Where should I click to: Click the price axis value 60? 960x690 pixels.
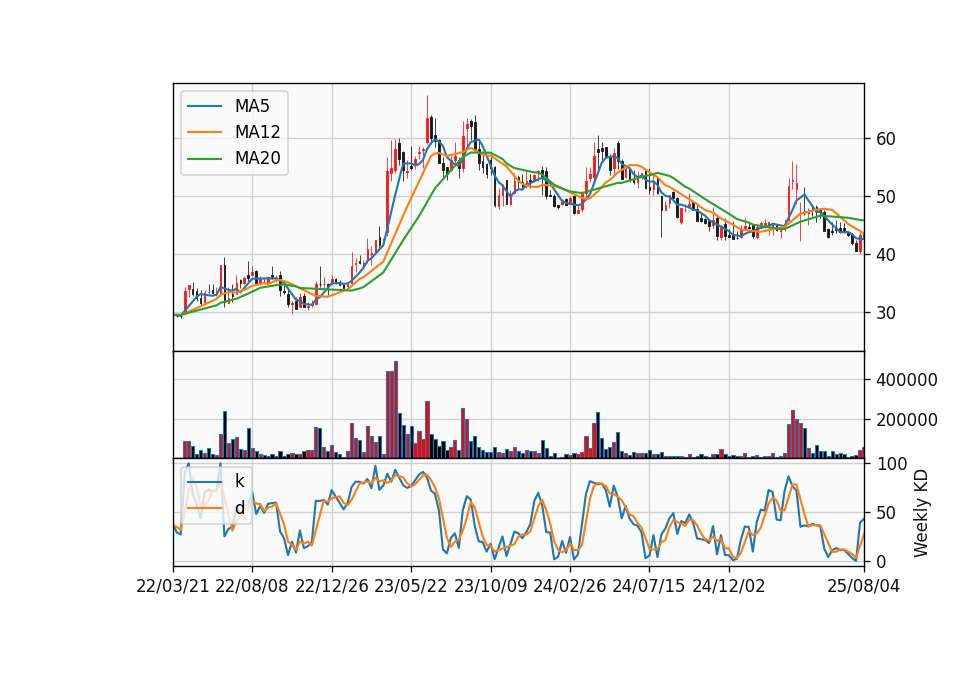(886, 139)
